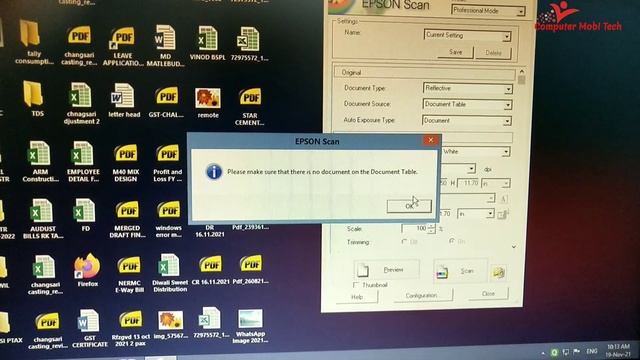
Task: Open the MD MATLEBUD Word document icon
Action: [165, 46]
